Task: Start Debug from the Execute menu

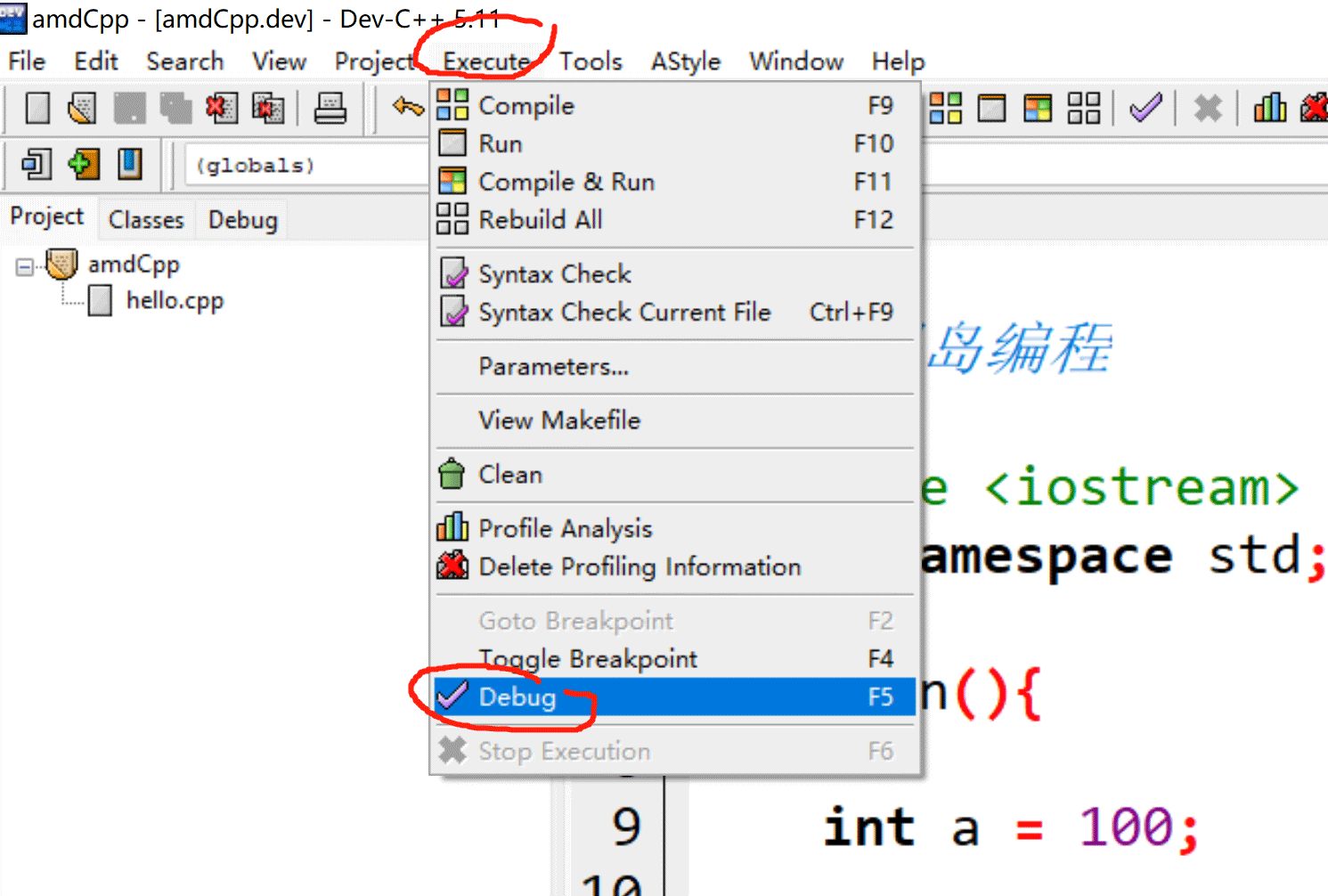Action: click(675, 696)
